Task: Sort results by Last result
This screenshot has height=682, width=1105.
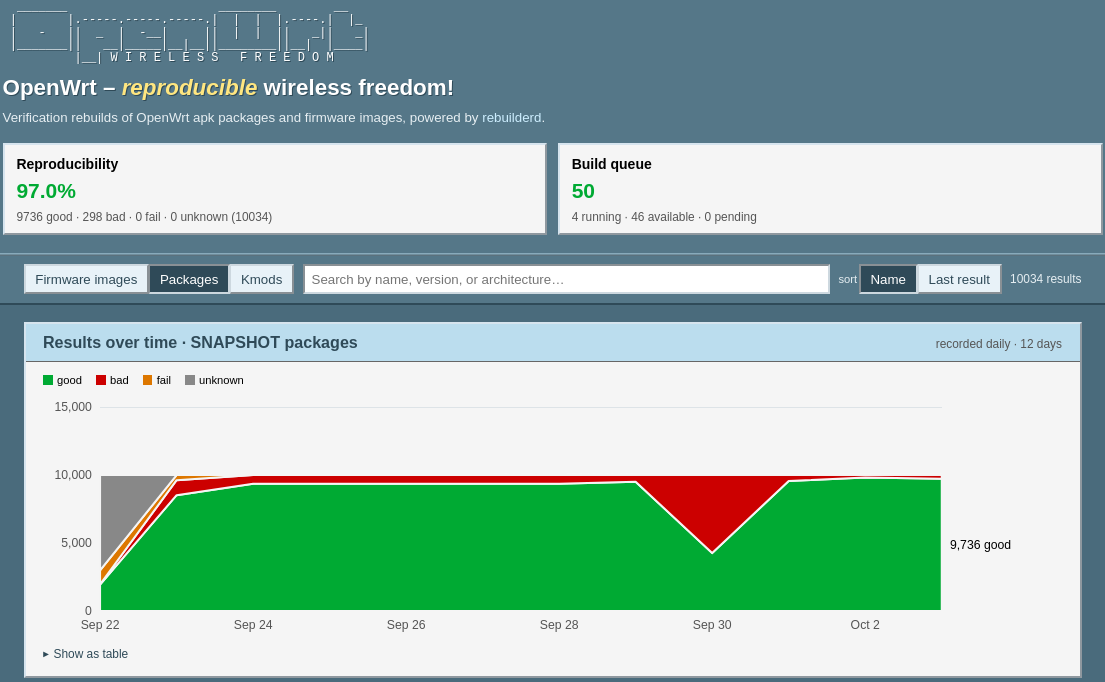Action: (x=959, y=280)
